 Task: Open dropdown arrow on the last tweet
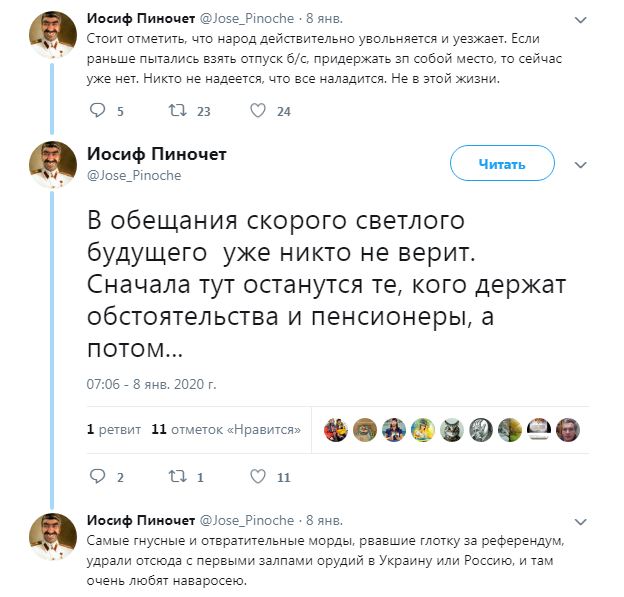pos(582,521)
